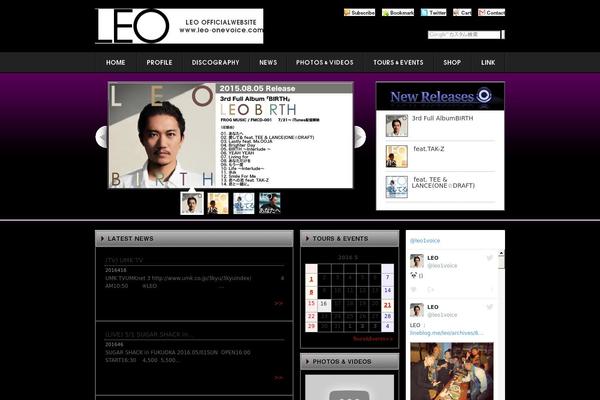Image resolution: width=600 pixels, height=400 pixels.
Task: Open feat. TEE & LANCE release link
Action: point(443,183)
